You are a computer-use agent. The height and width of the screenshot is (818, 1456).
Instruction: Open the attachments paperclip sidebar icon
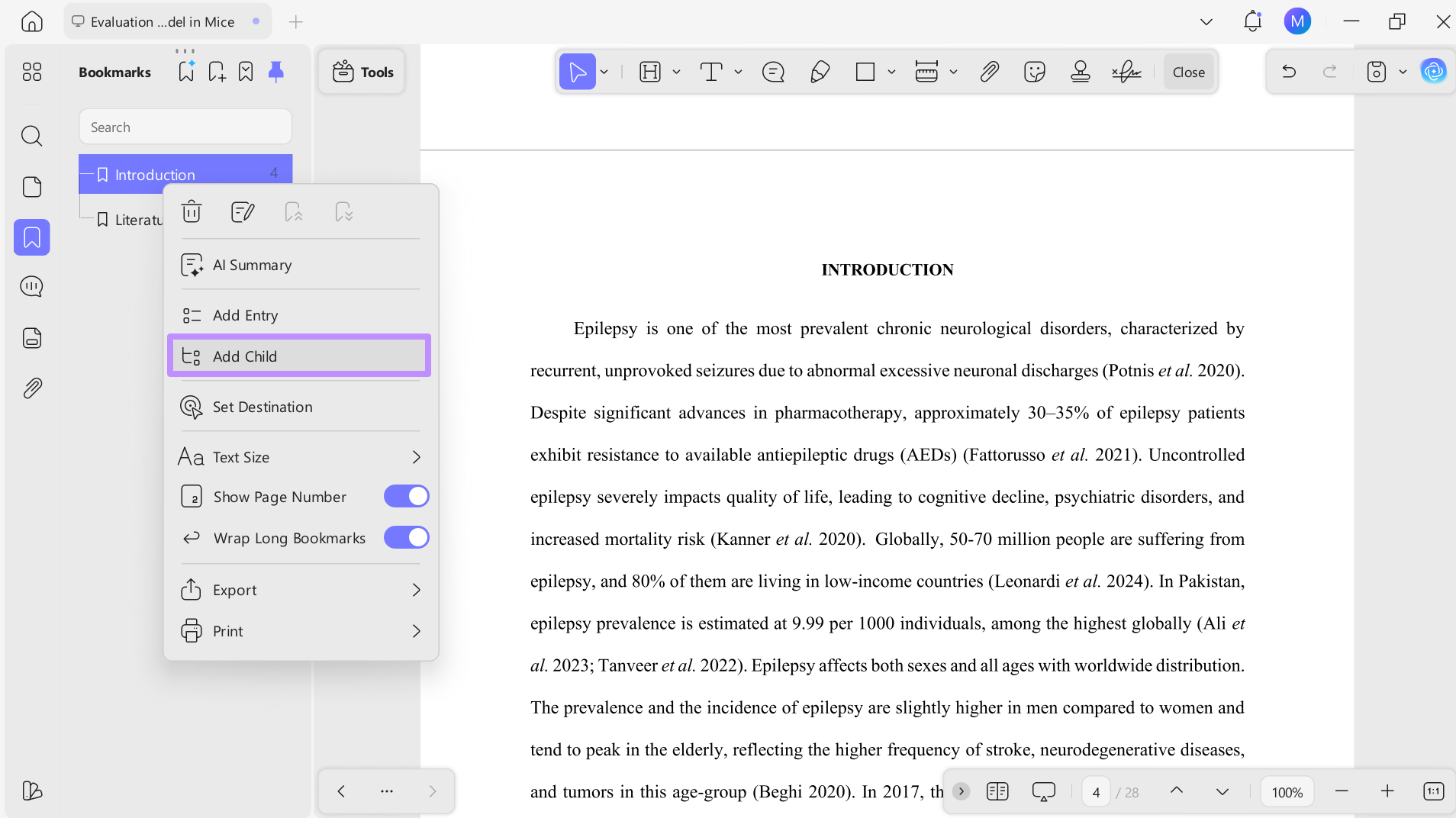pos(32,388)
